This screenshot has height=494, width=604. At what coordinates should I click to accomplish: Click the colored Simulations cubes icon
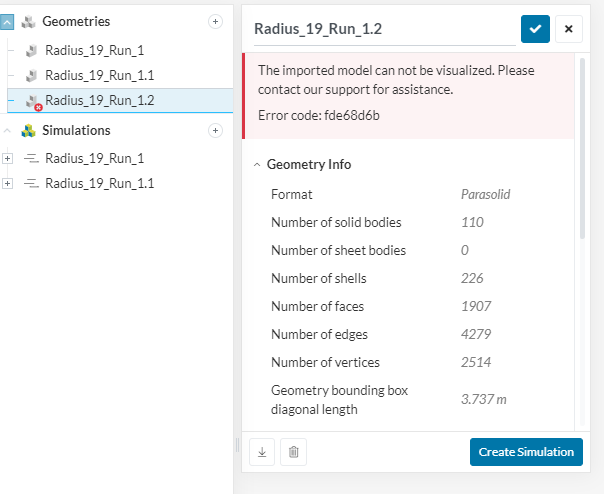point(29,131)
